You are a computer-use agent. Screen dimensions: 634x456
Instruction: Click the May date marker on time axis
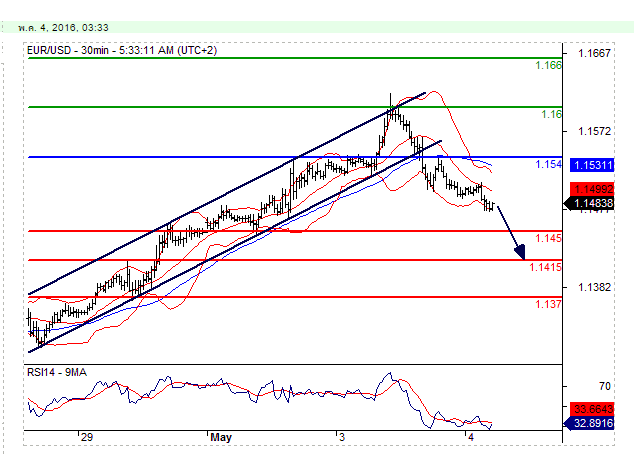tap(222, 438)
